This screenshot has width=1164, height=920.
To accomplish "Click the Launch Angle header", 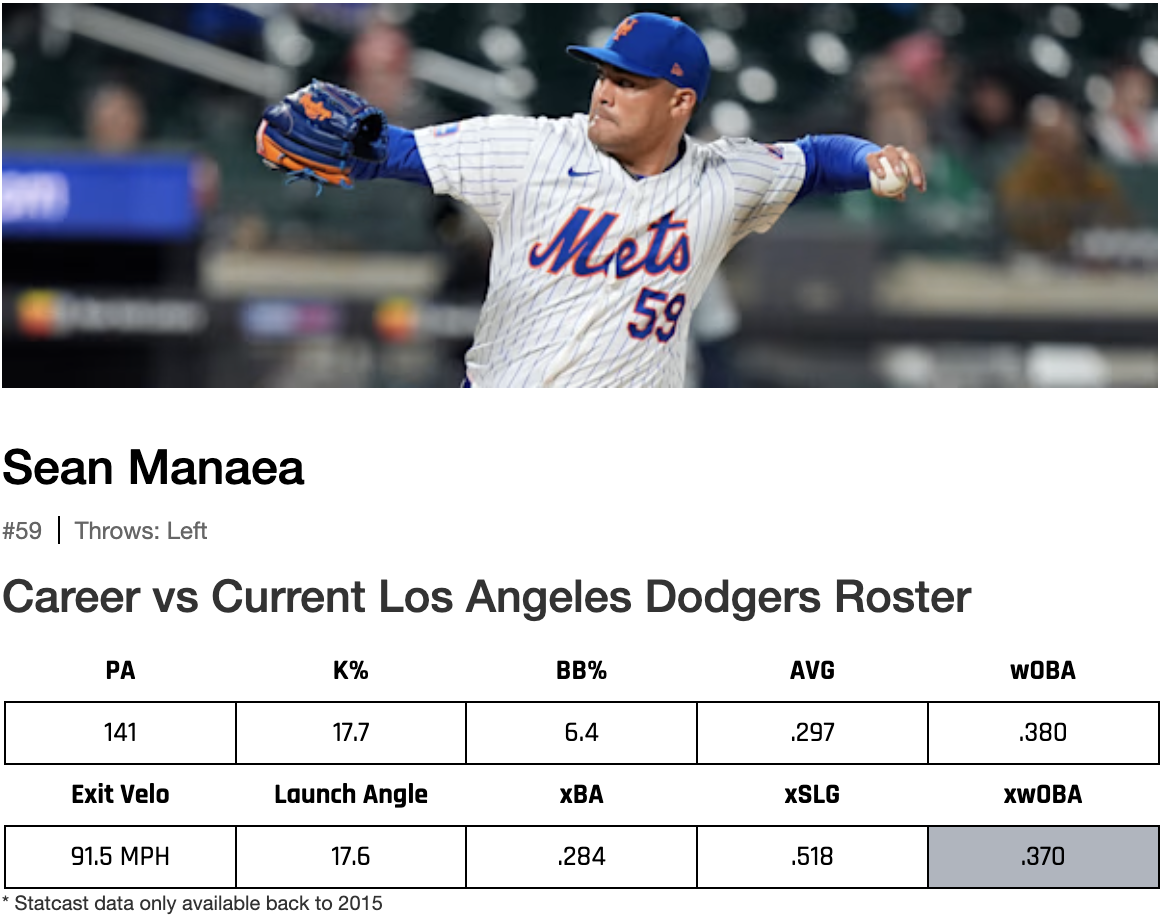I will [x=351, y=795].
